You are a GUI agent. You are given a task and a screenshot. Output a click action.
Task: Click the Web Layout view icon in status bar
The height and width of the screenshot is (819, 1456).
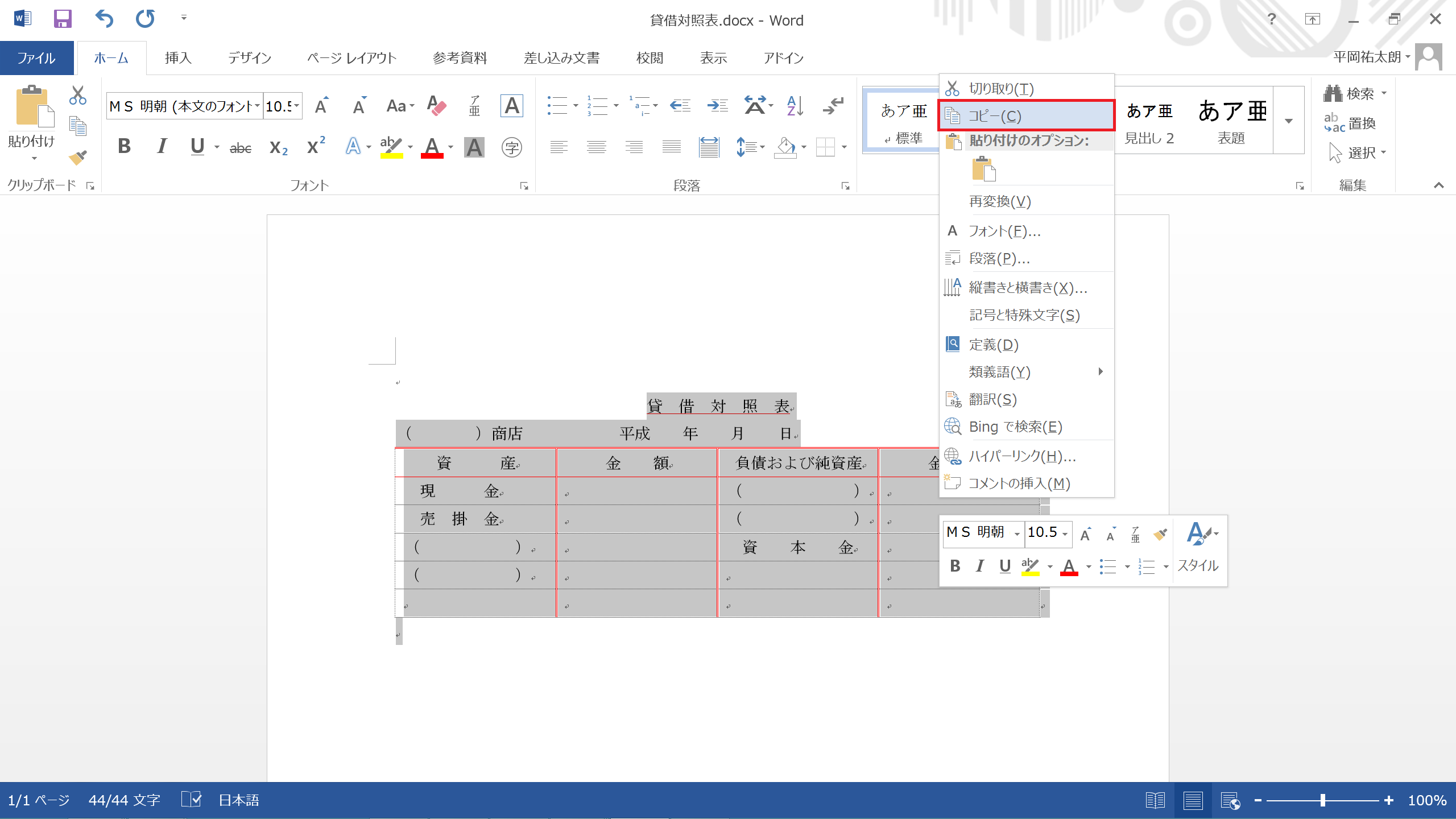click(x=1230, y=800)
